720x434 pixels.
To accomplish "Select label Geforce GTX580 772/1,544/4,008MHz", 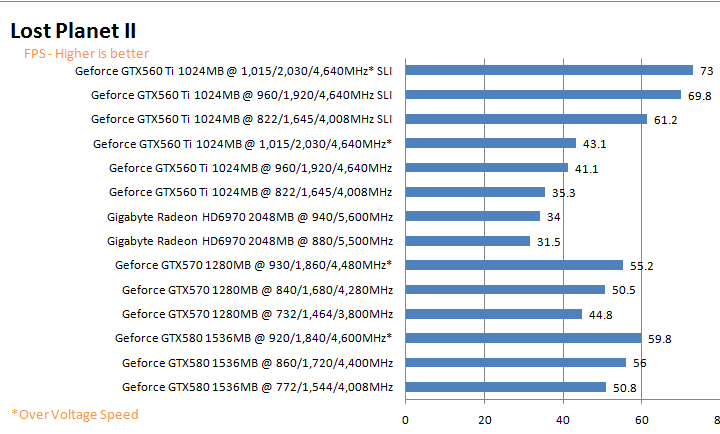I will click(258, 387).
